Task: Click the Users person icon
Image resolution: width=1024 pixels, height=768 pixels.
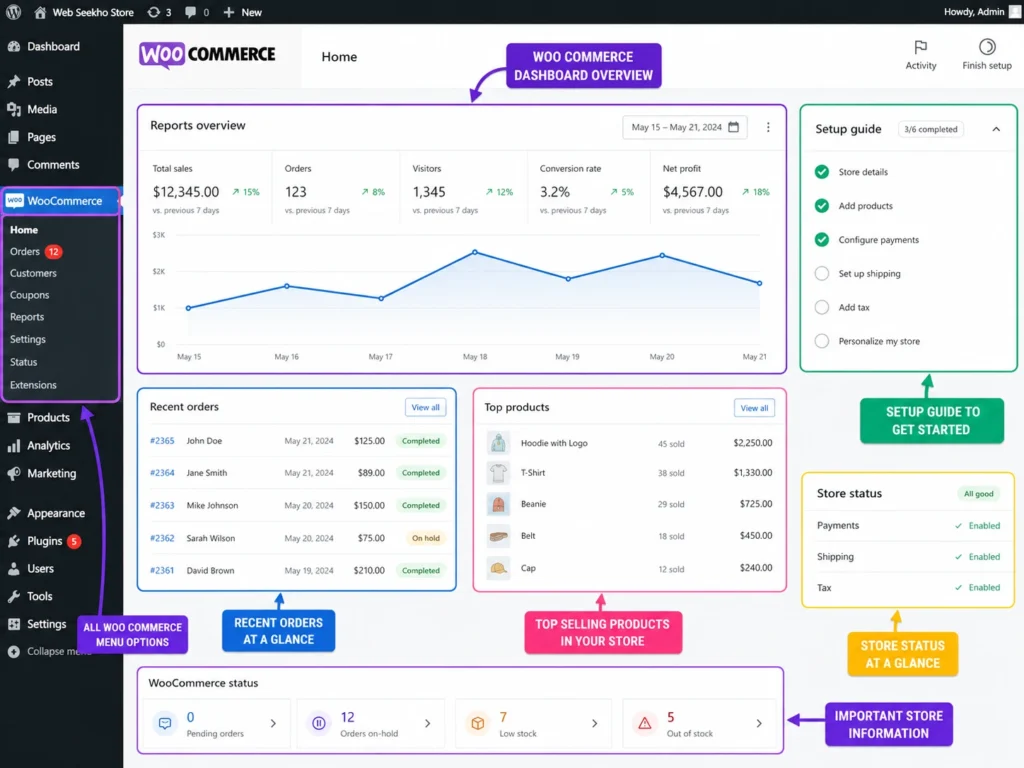Action: (x=14, y=569)
